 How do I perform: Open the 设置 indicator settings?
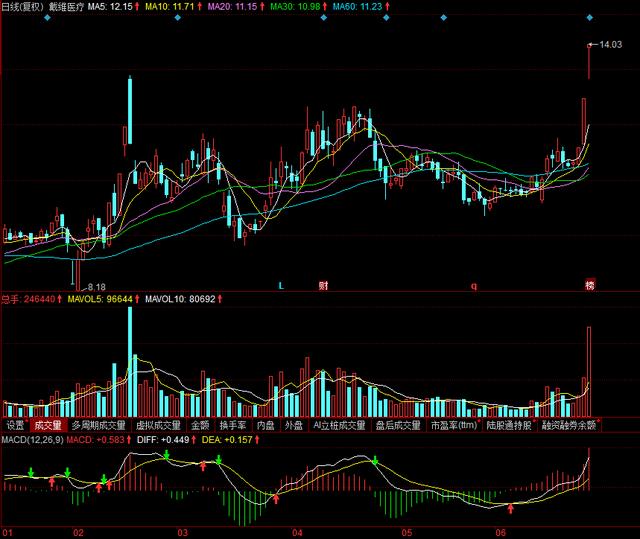coord(16,425)
